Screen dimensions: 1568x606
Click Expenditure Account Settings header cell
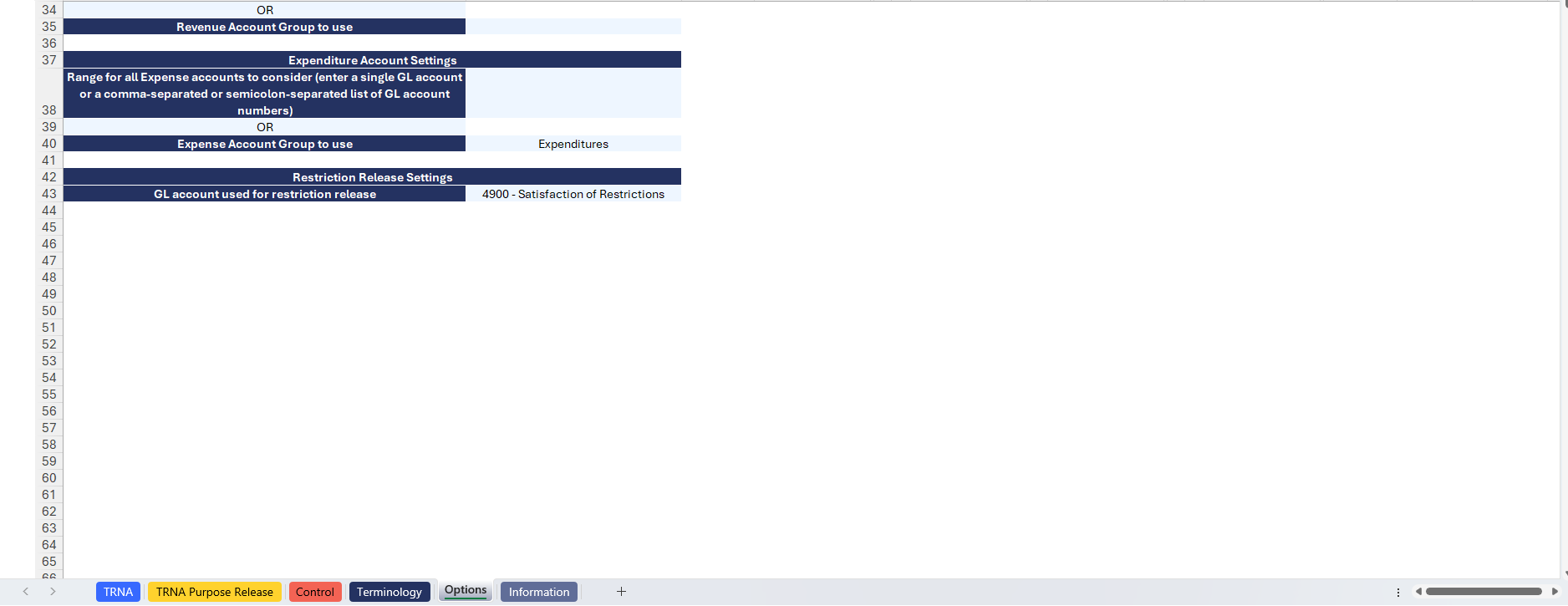point(372,60)
